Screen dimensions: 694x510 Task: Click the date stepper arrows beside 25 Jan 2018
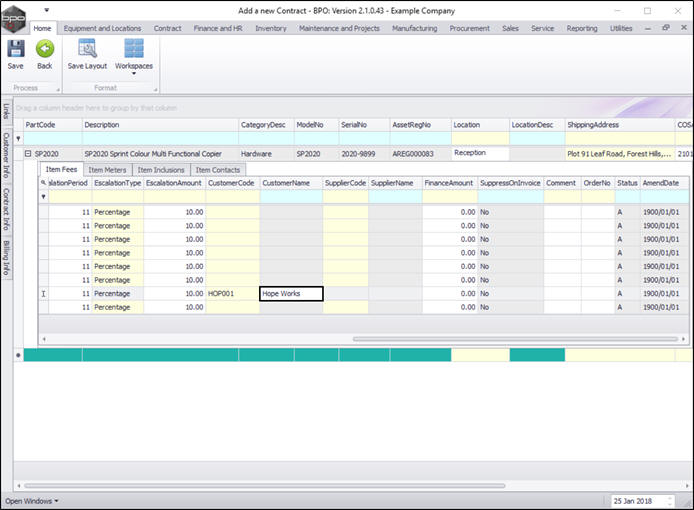670,501
